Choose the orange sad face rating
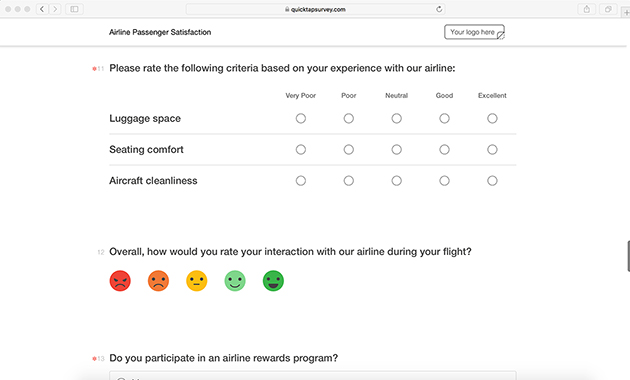Viewport: 630px width, 380px height. click(158, 281)
